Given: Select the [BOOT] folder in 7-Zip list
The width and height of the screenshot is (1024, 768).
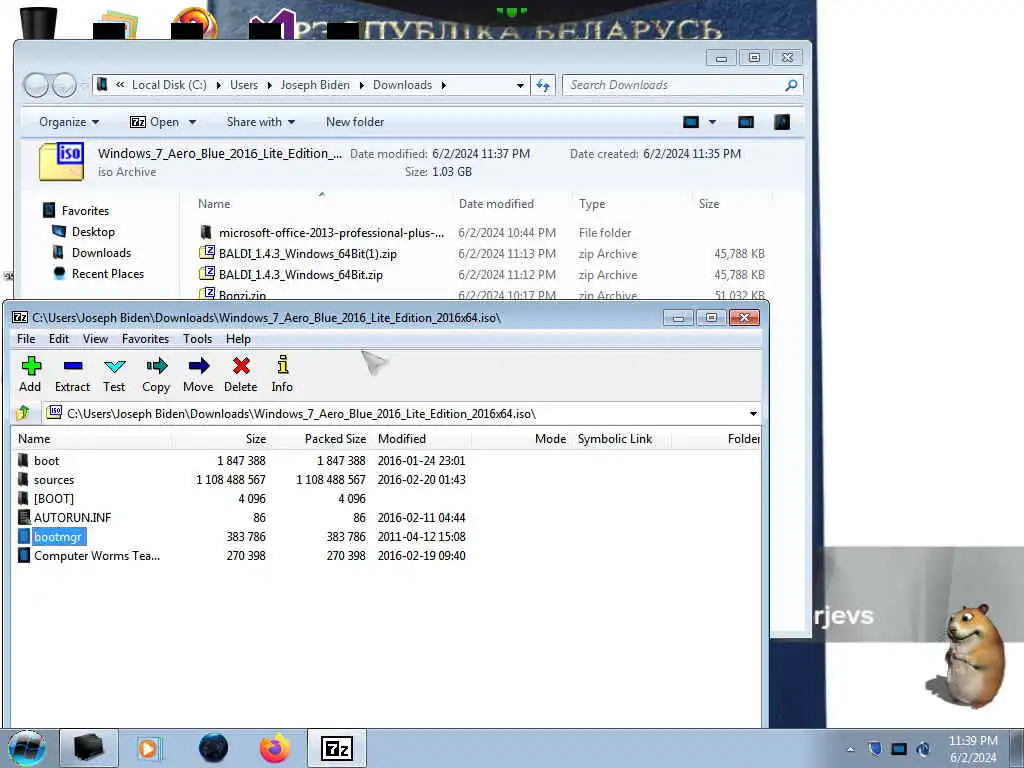Looking at the screenshot, I should (54, 498).
